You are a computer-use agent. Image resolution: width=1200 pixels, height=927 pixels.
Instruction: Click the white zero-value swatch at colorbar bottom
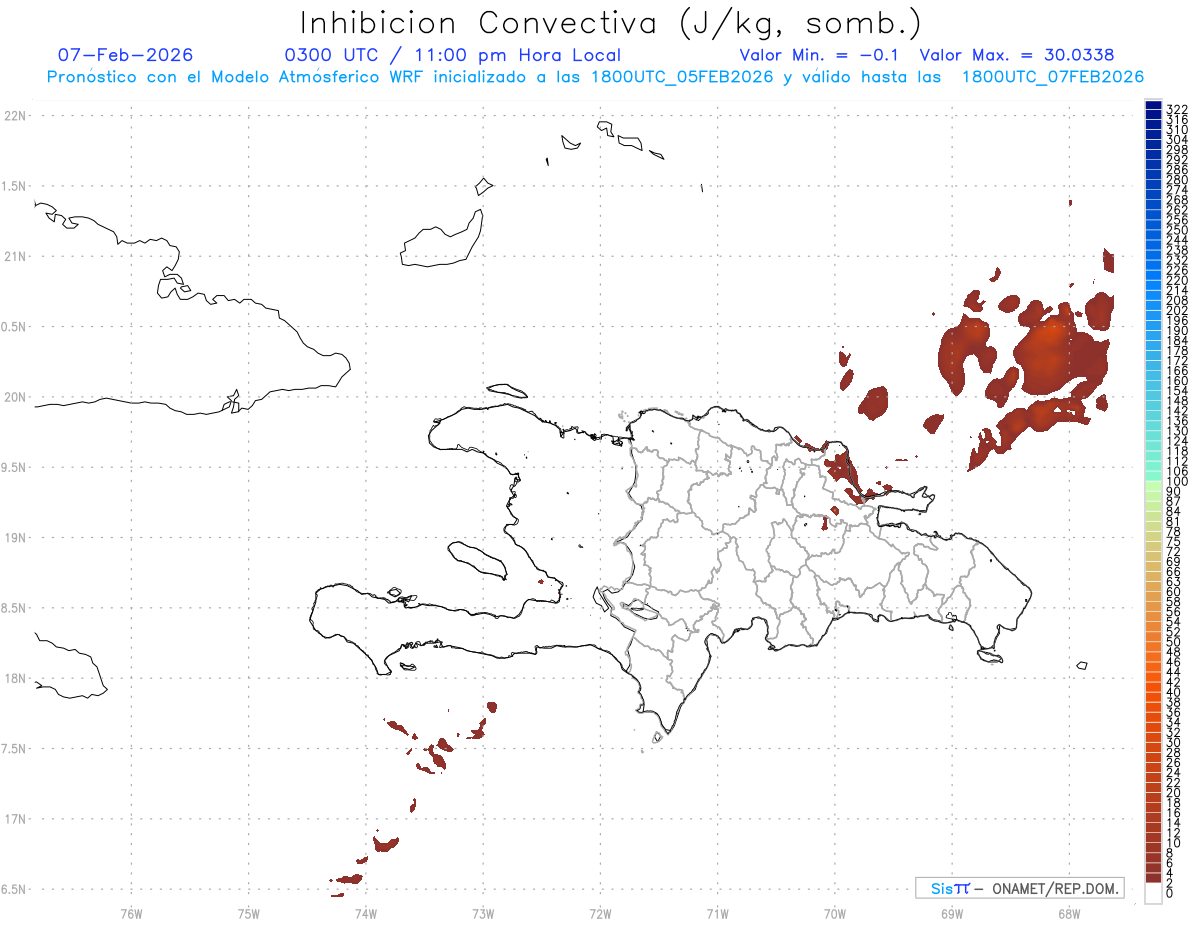(1153, 894)
